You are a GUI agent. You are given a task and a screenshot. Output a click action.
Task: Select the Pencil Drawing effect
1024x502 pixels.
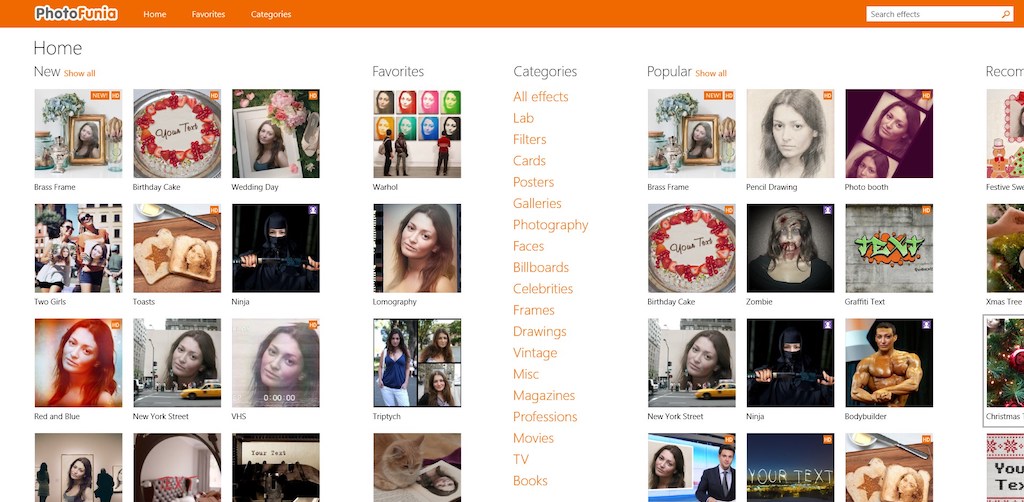[790, 134]
